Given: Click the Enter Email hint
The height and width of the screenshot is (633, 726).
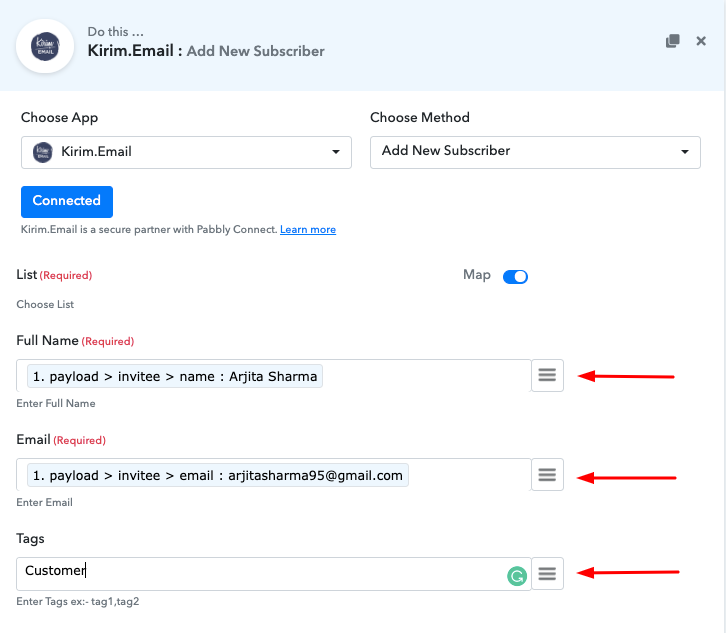Looking at the screenshot, I should point(44,502).
